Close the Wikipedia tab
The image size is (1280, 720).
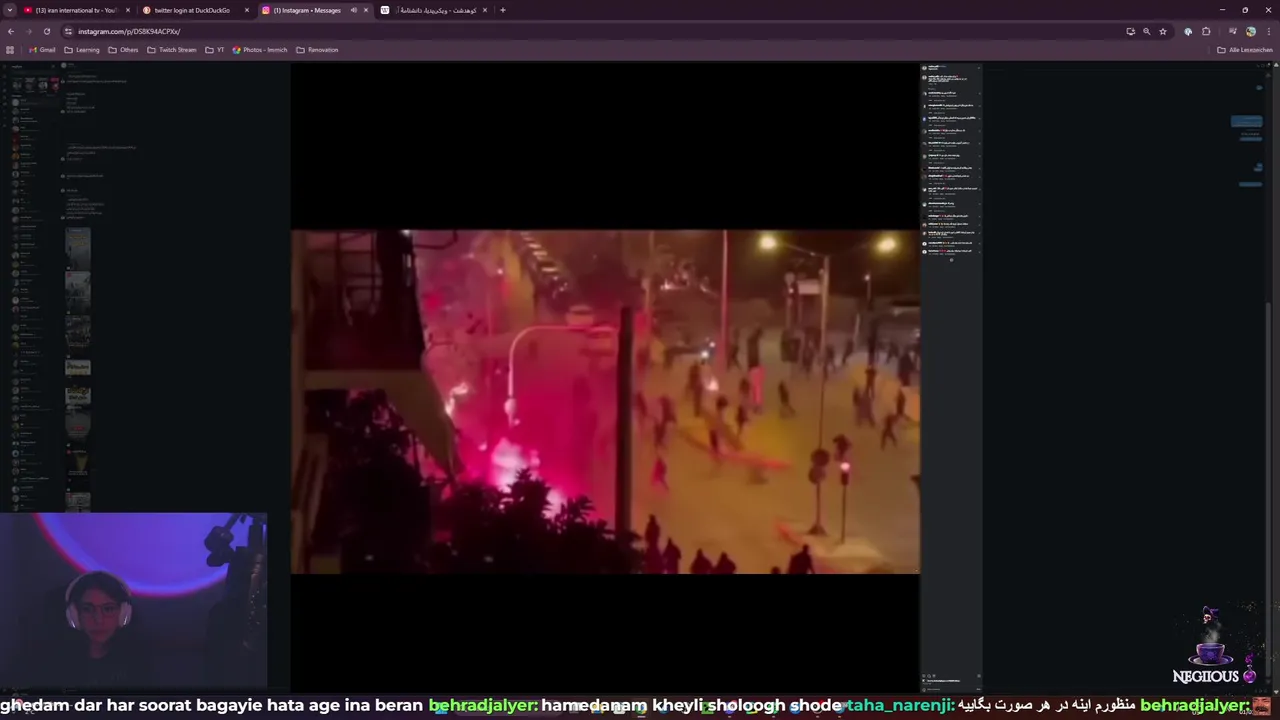coord(485,10)
